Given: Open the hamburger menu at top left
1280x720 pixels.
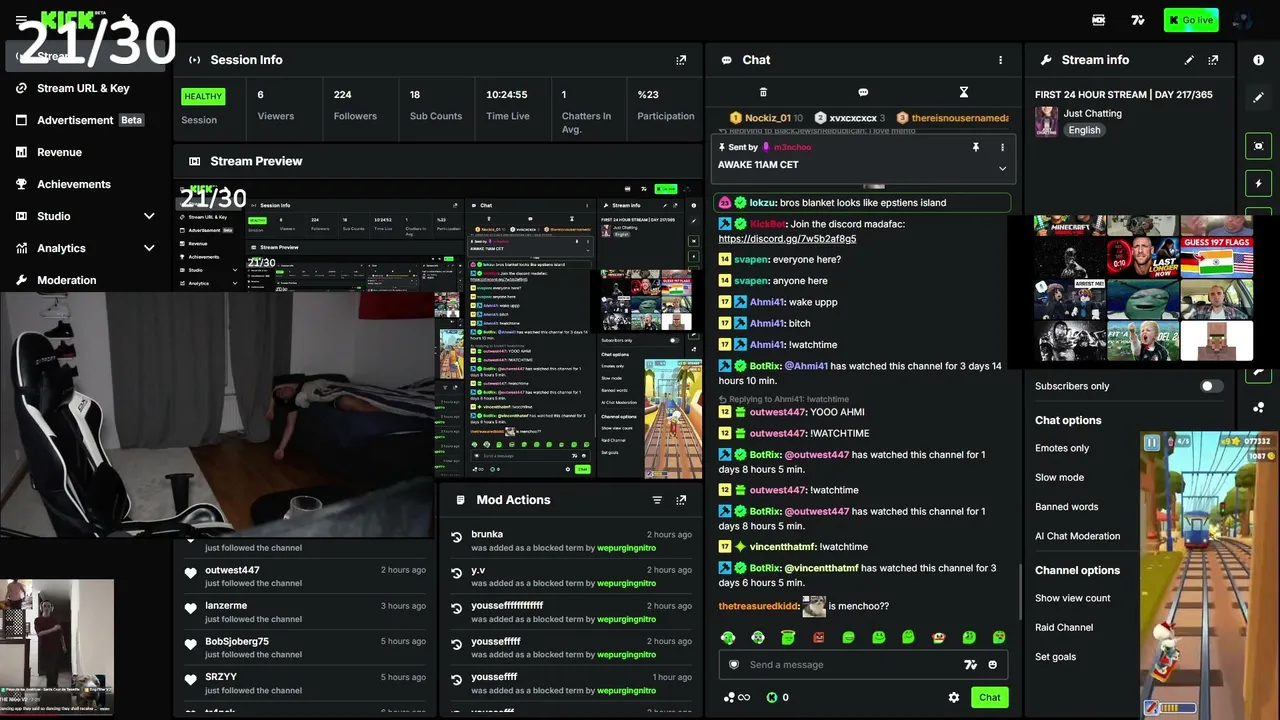Looking at the screenshot, I should point(21,20).
